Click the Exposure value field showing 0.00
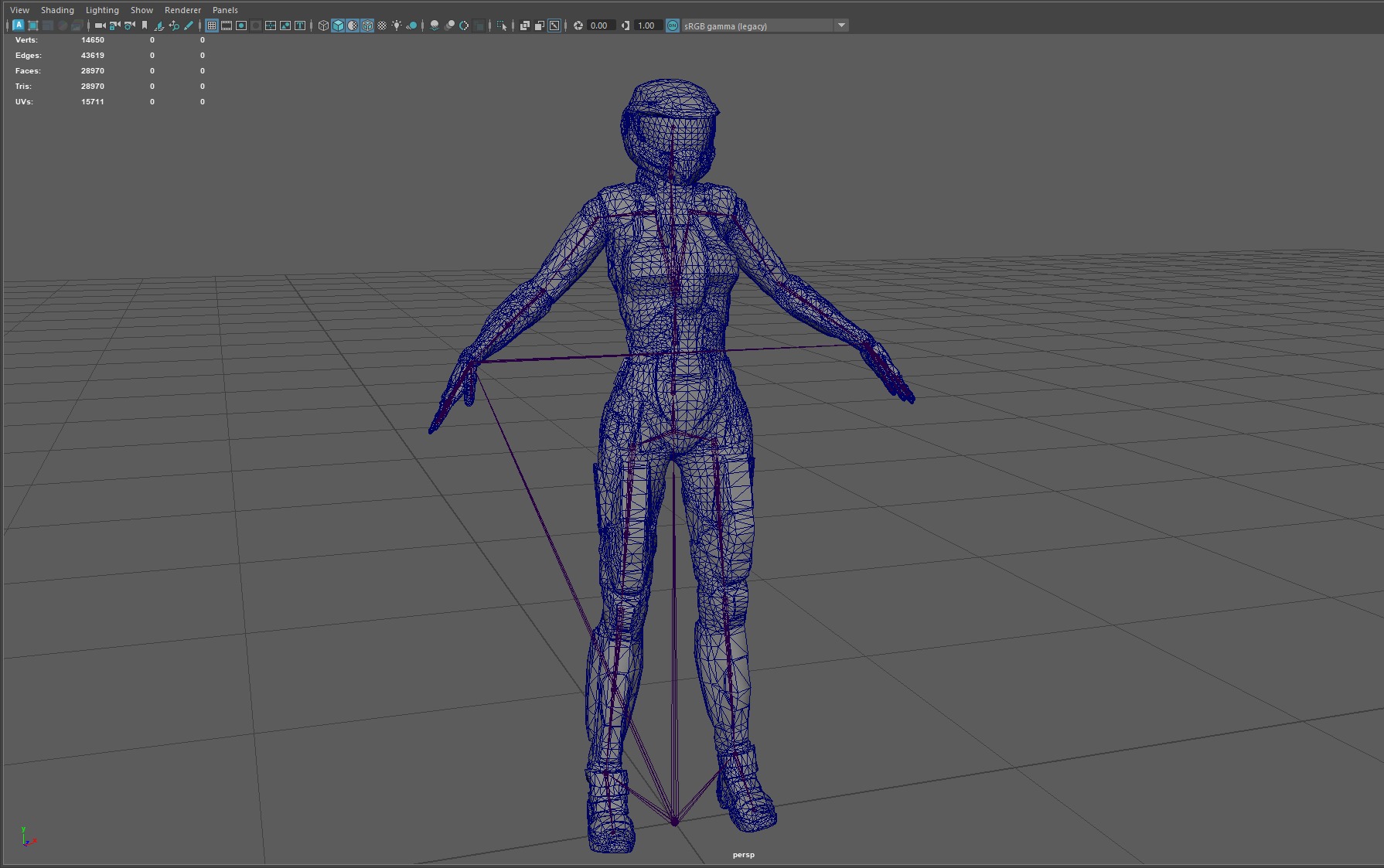Image resolution: width=1384 pixels, height=868 pixels. pos(601,26)
